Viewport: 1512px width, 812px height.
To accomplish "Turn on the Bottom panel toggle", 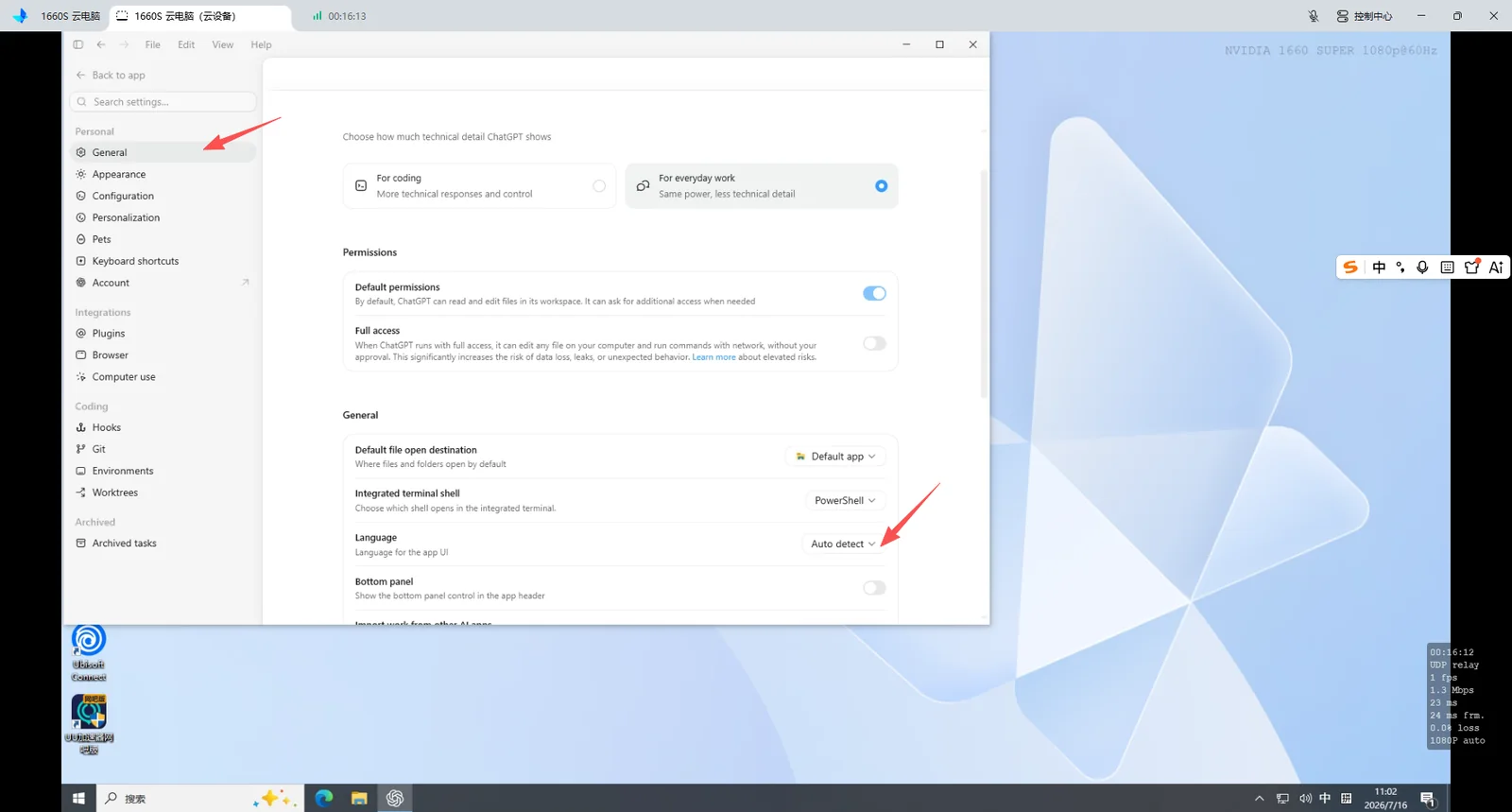I will point(874,588).
